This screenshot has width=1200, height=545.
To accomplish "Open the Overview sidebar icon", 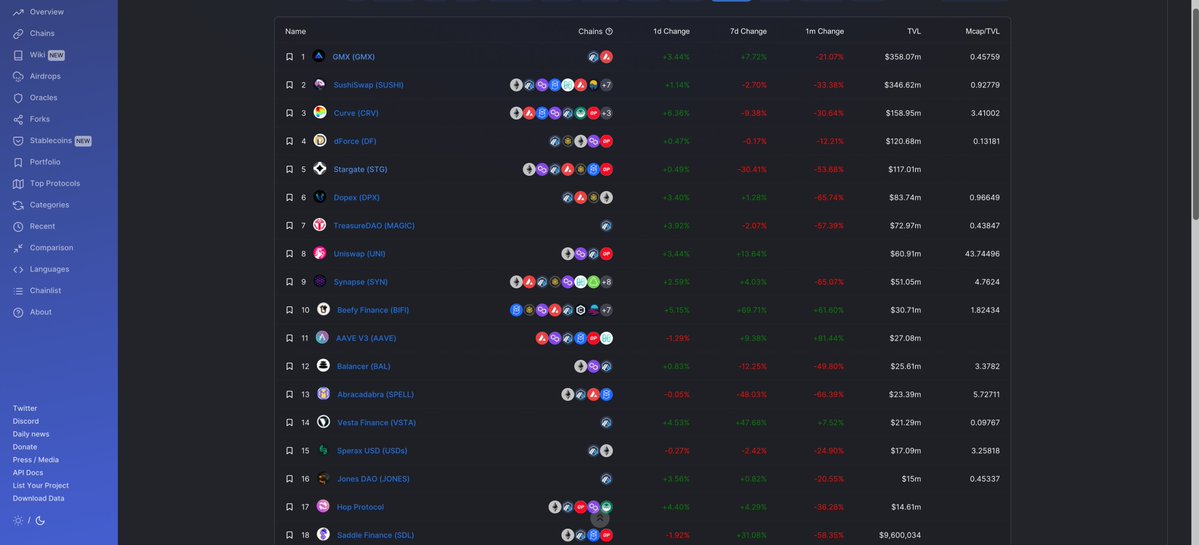I will pos(19,12).
